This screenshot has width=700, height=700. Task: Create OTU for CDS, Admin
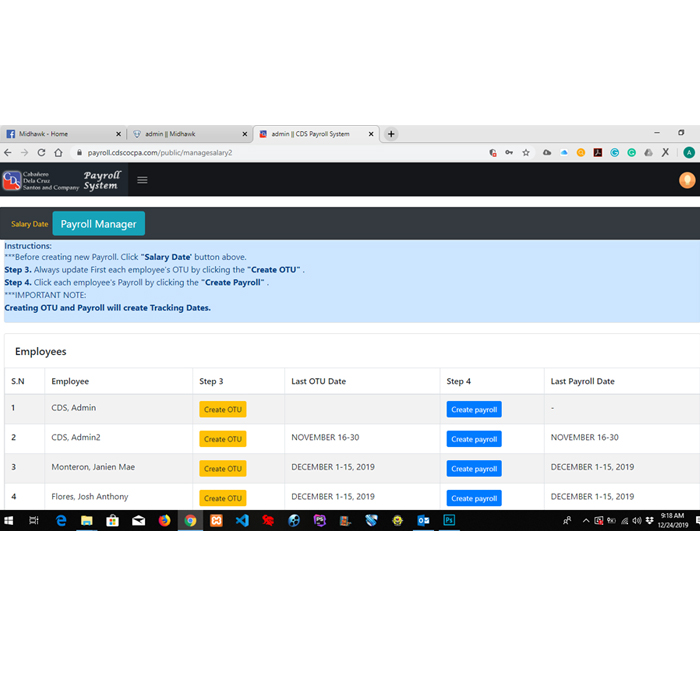222,409
